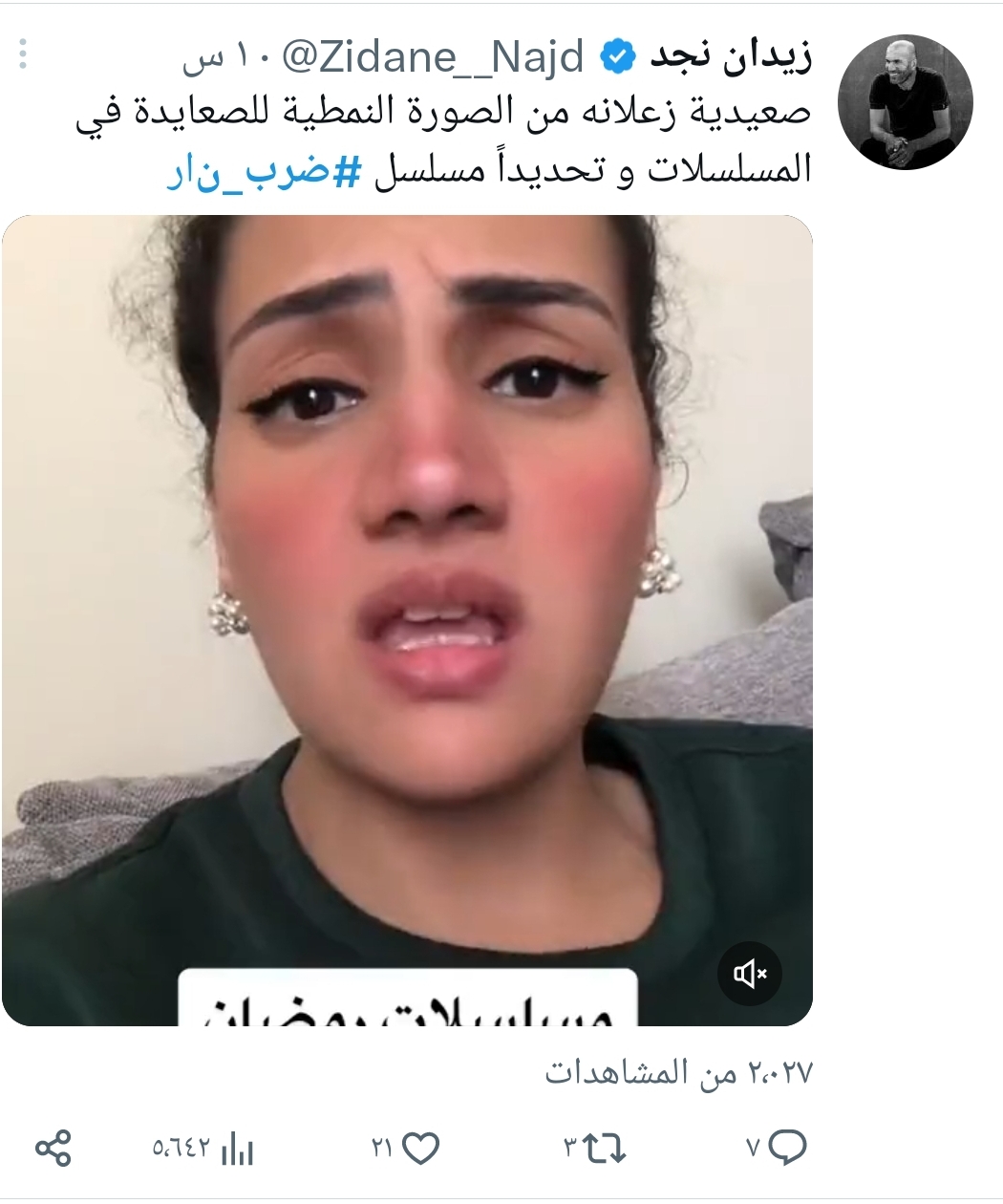The height and width of the screenshot is (1204, 1003).
Task: Open the Zidane Najd profile avatar
Action: click(x=905, y=103)
